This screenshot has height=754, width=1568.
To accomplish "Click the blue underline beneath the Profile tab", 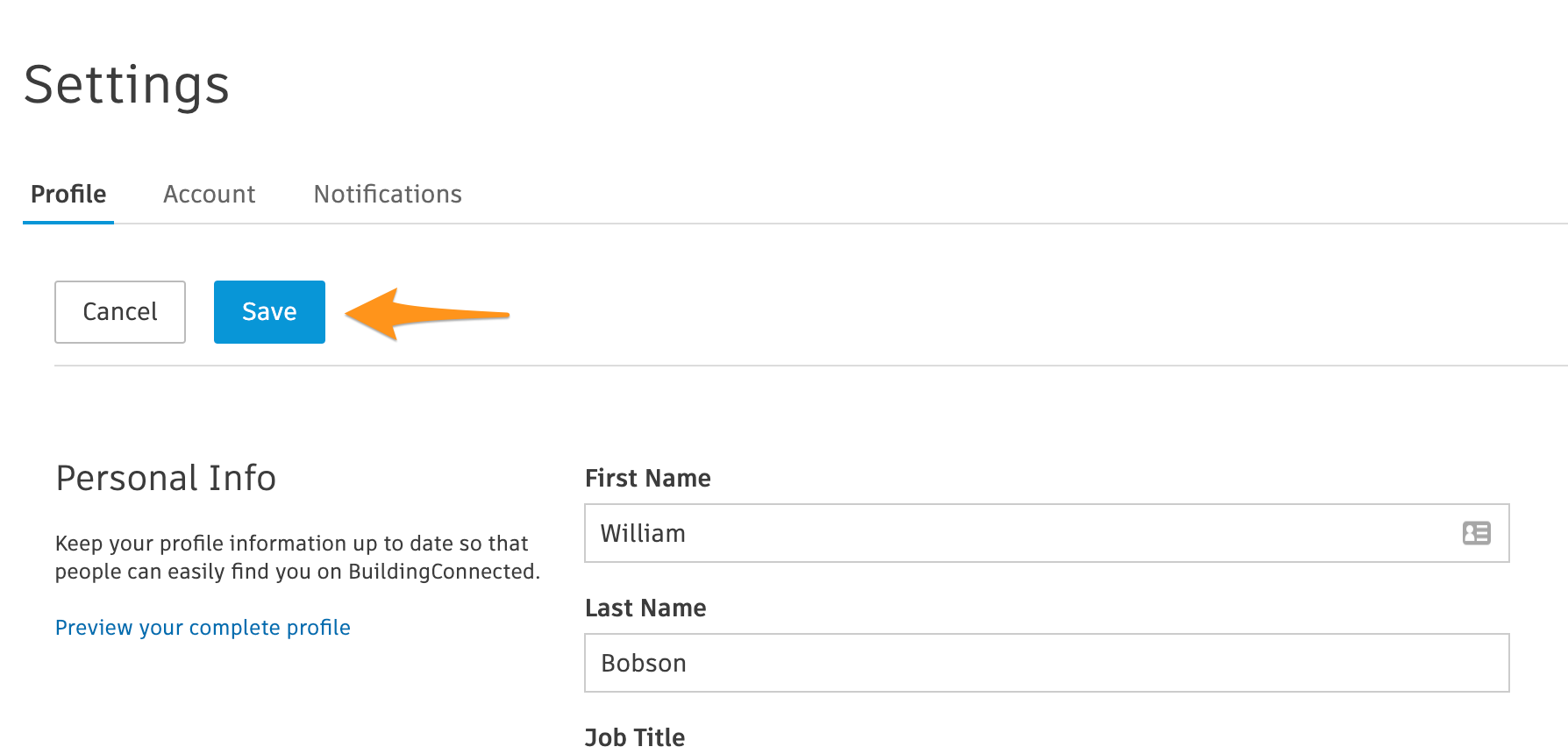I will point(68,222).
